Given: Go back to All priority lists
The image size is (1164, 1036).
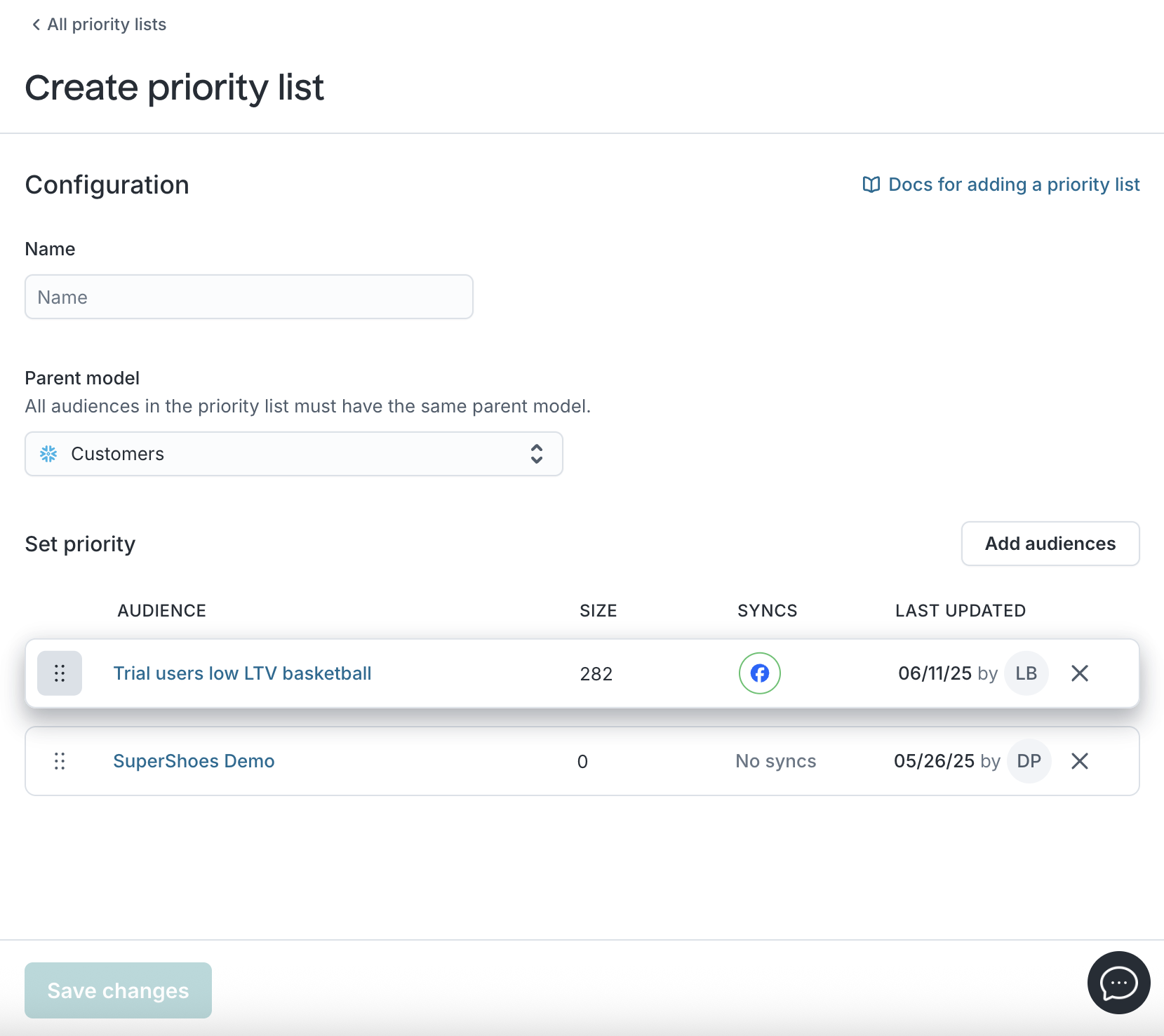Looking at the screenshot, I should pos(107,25).
